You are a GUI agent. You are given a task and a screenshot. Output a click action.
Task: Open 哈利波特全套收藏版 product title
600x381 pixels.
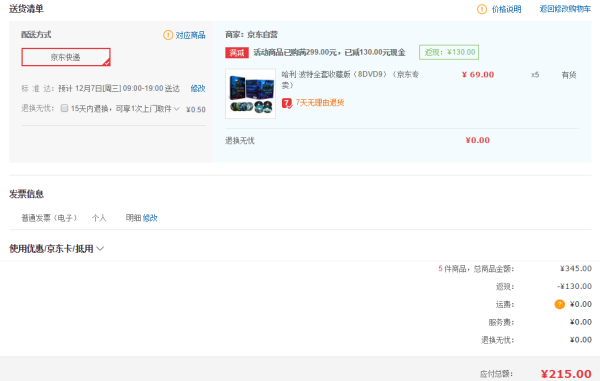point(350,80)
